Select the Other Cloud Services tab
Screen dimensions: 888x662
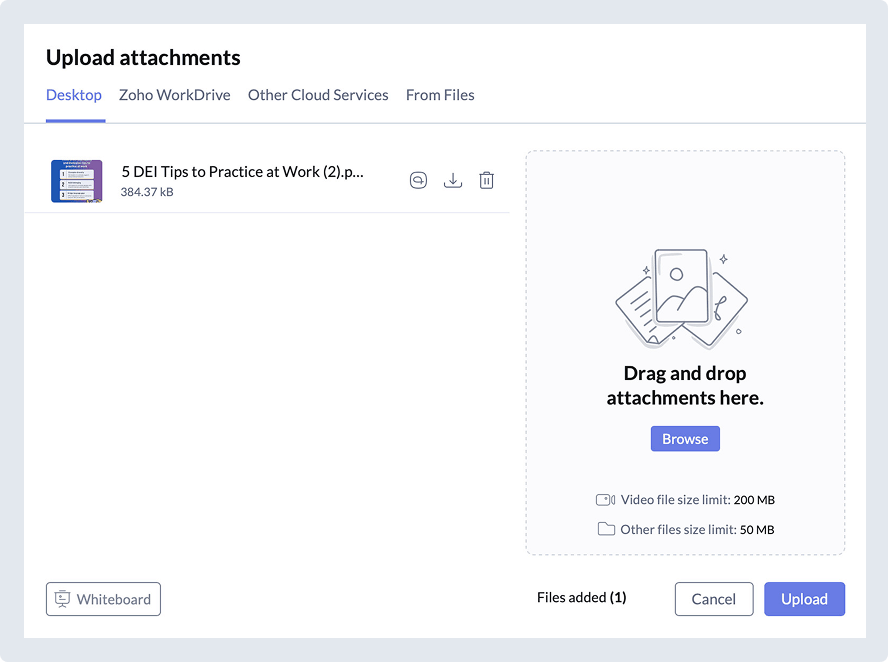tap(318, 95)
